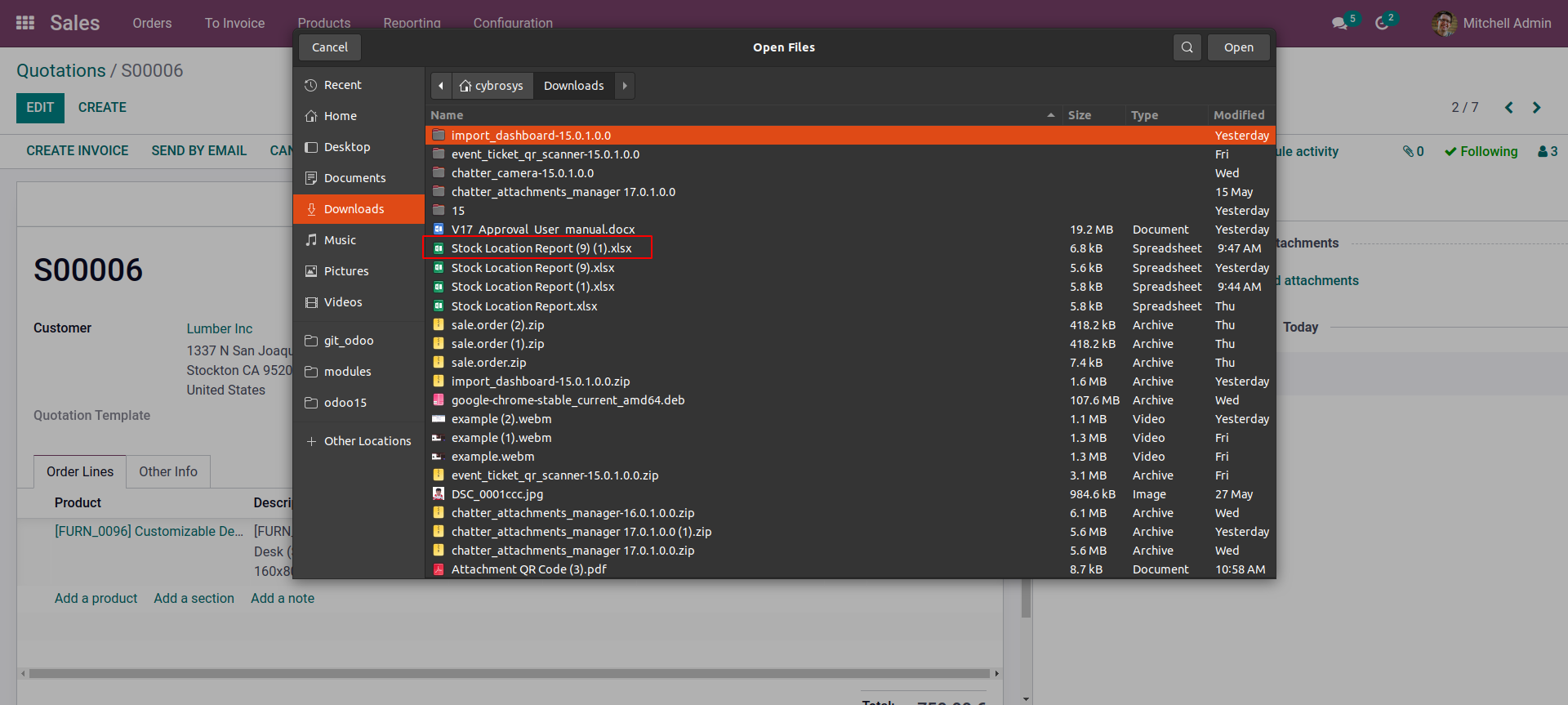Sort files by Modified column
Image resolution: width=1568 pixels, height=705 pixels.
[1241, 115]
